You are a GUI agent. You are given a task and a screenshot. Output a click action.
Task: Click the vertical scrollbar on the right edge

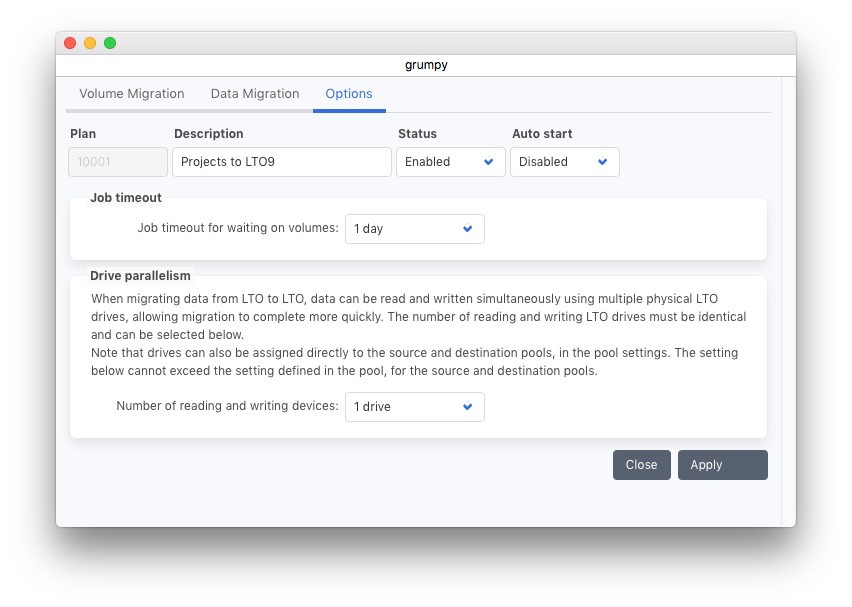coord(788,300)
